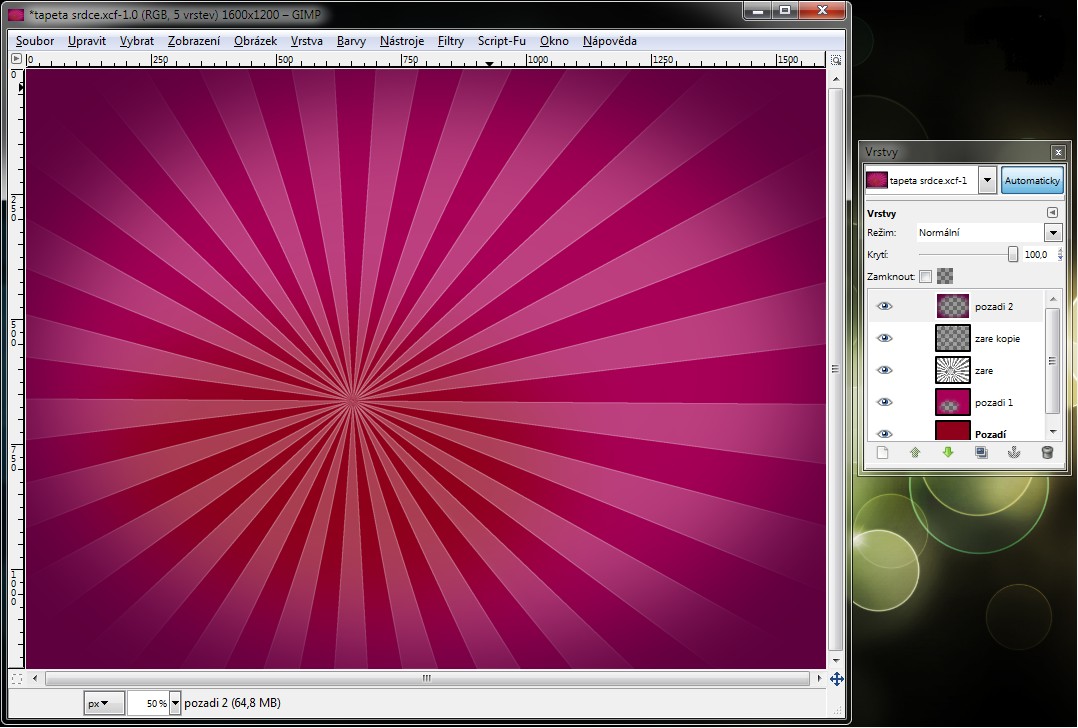Viewport: 1078px width, 728px height.
Task: Select the layer named pozadi 1
Action: point(993,403)
